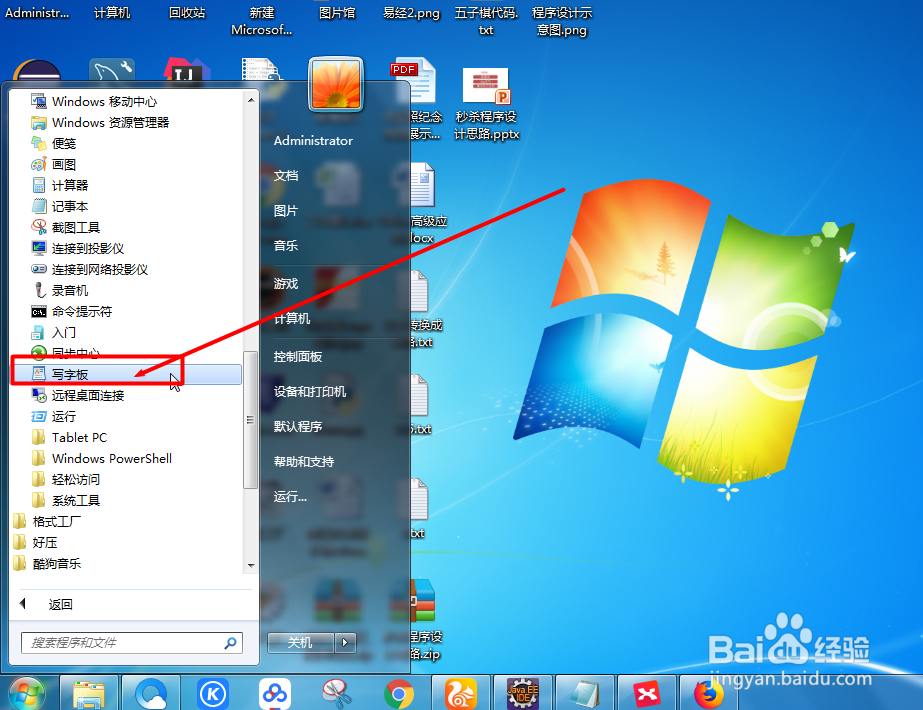Open 计算器 calculator

click(60, 185)
